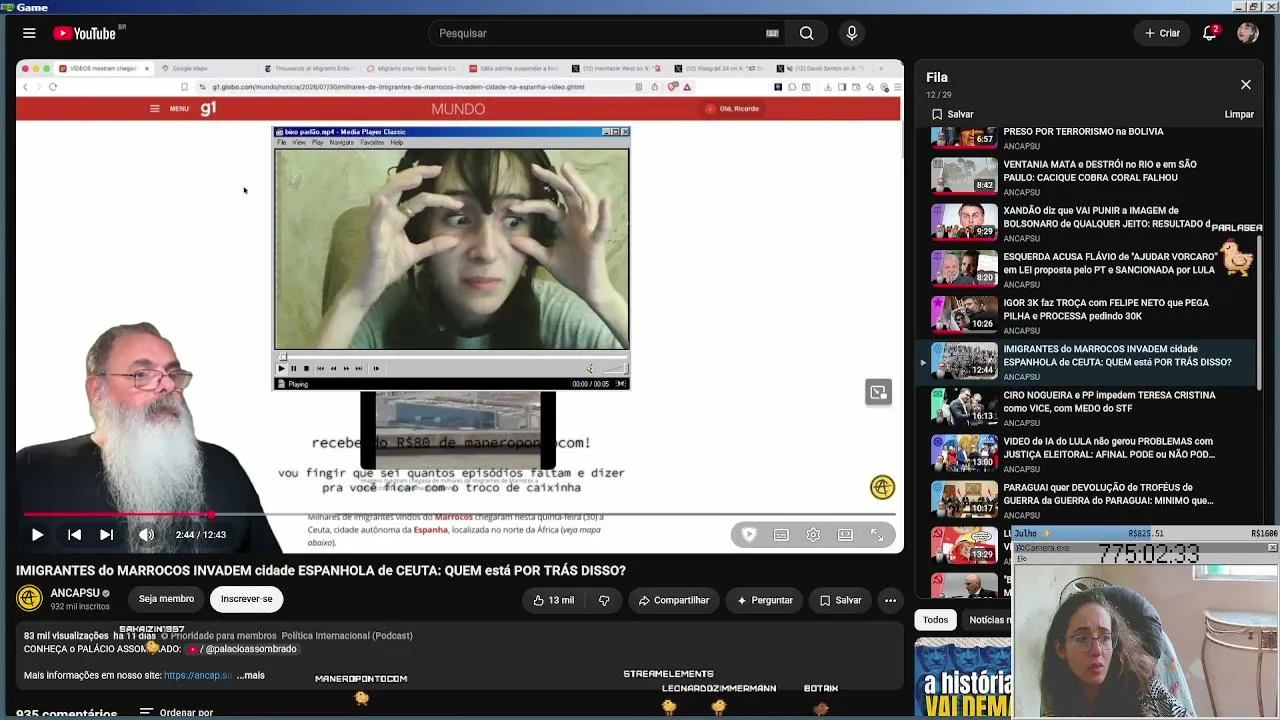This screenshot has width=1280, height=720.
Task: Expand the description with ...mais
Action: point(250,676)
